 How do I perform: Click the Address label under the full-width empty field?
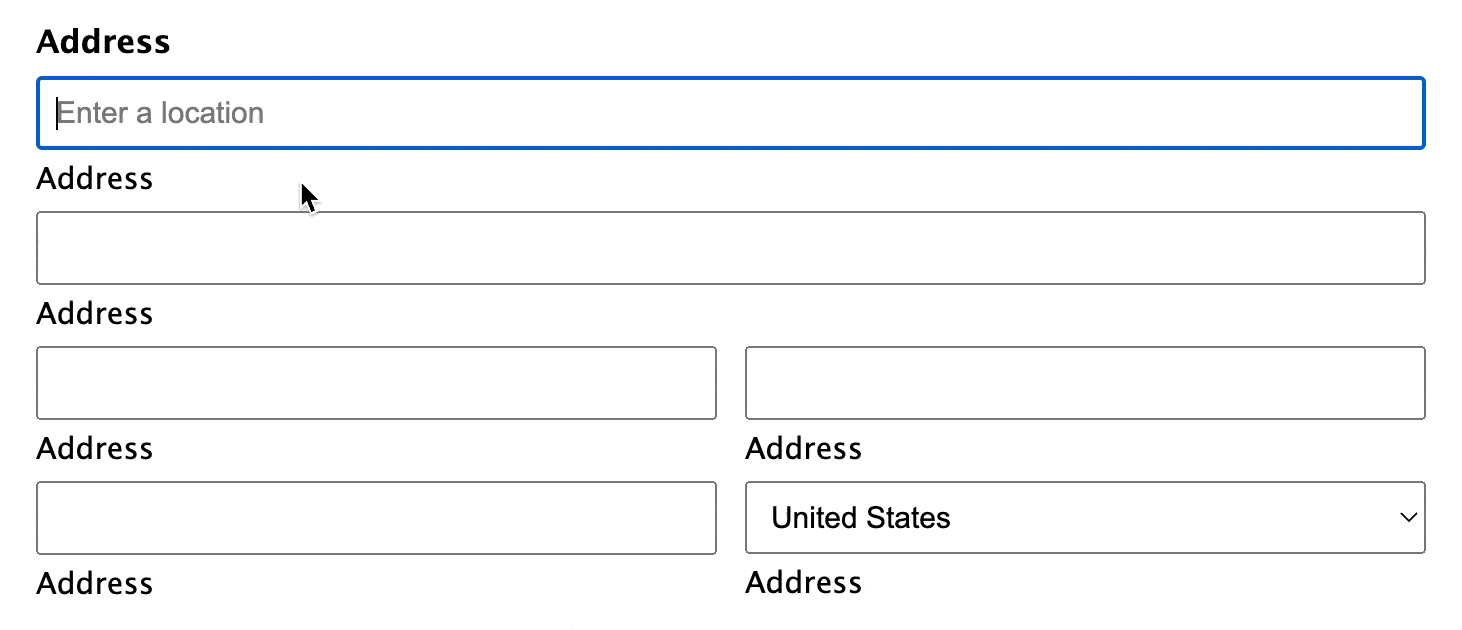click(x=95, y=314)
